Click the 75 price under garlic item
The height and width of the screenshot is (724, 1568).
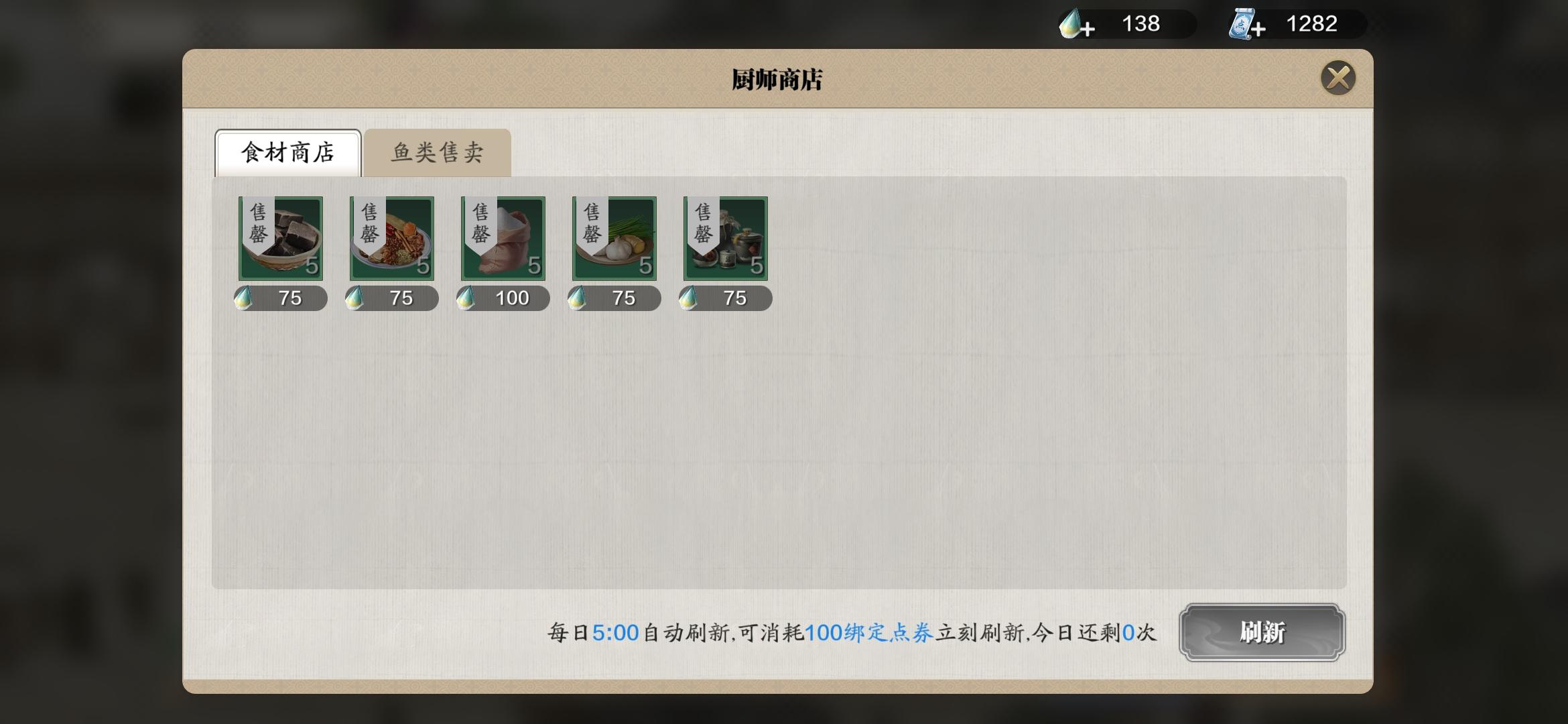pos(614,298)
